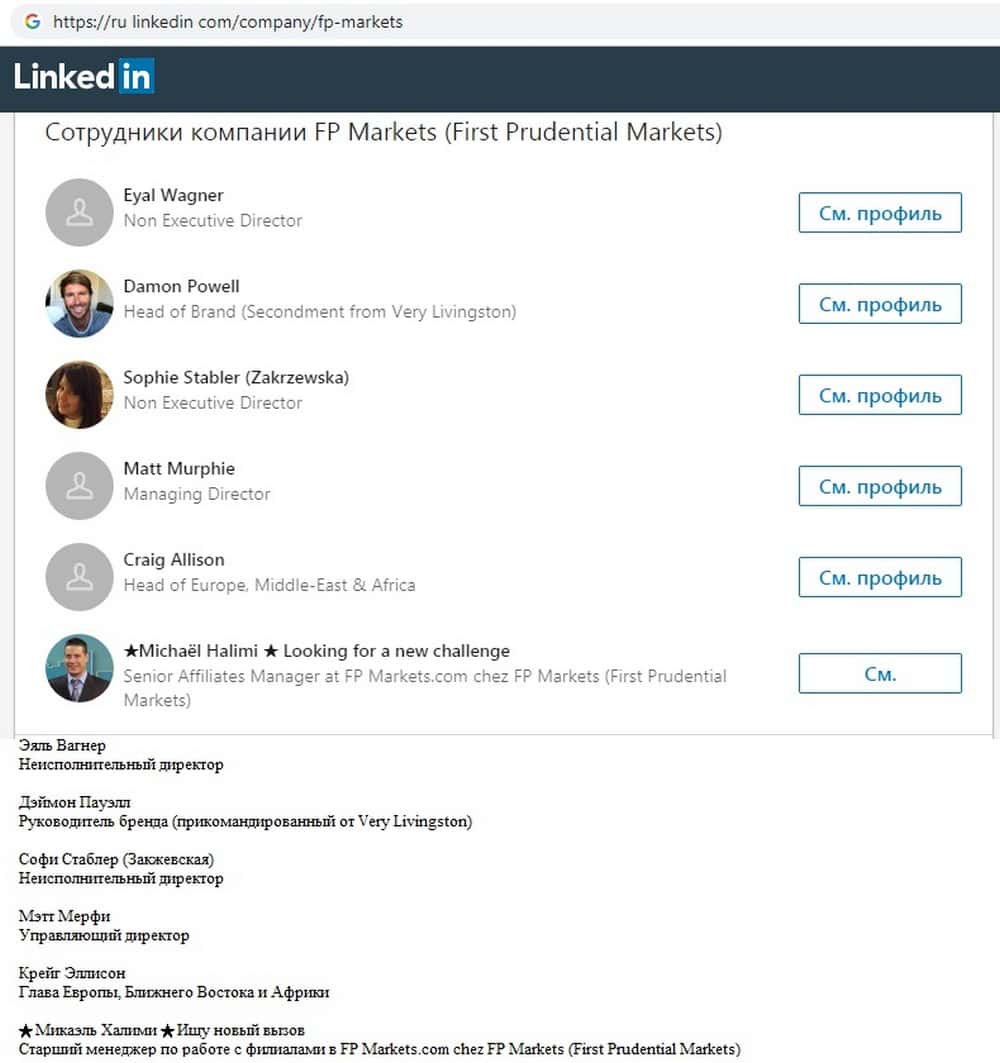Select the linkedin.com URL in address bar
This screenshot has width=1000, height=1063.
click(228, 21)
